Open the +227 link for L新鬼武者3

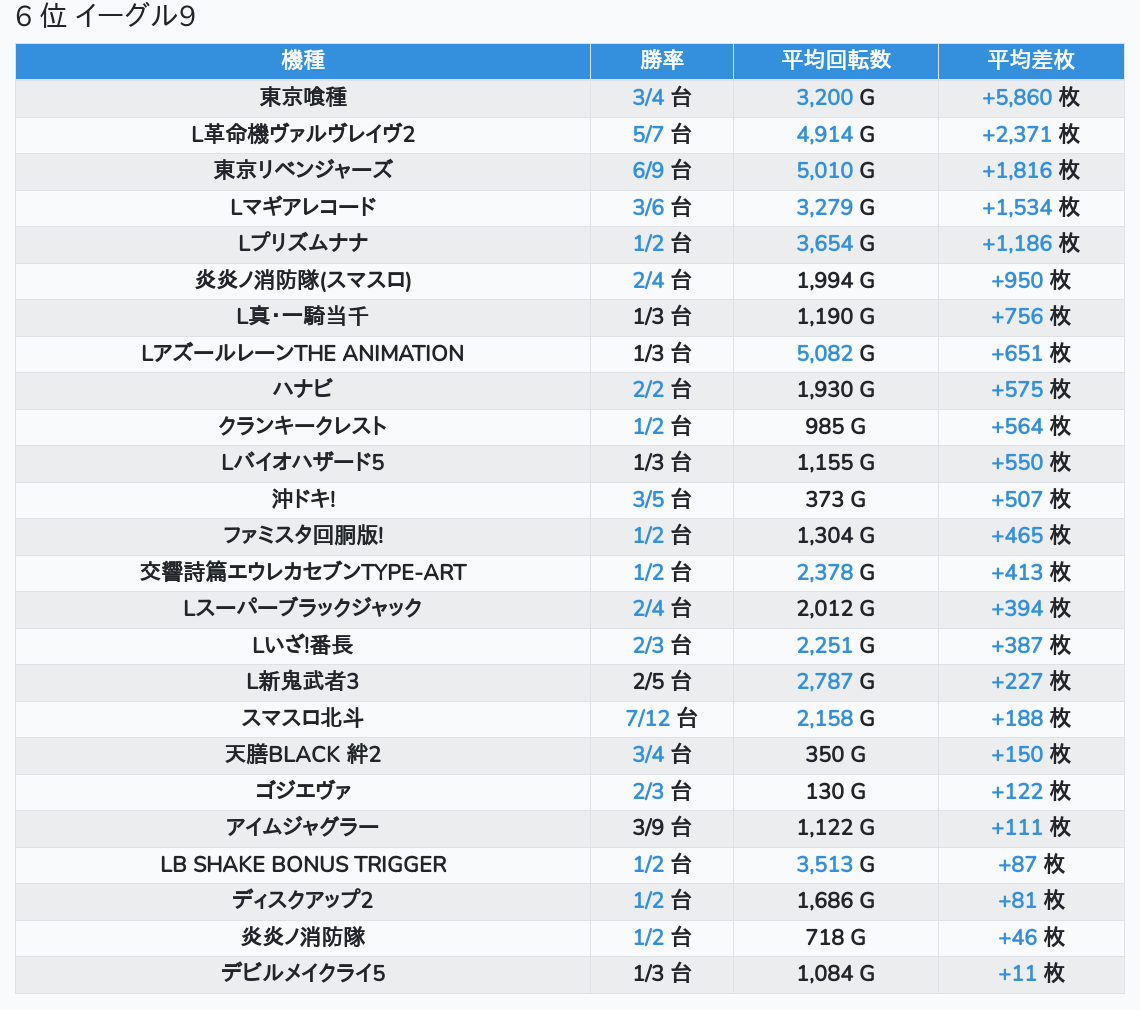[x=1016, y=682]
